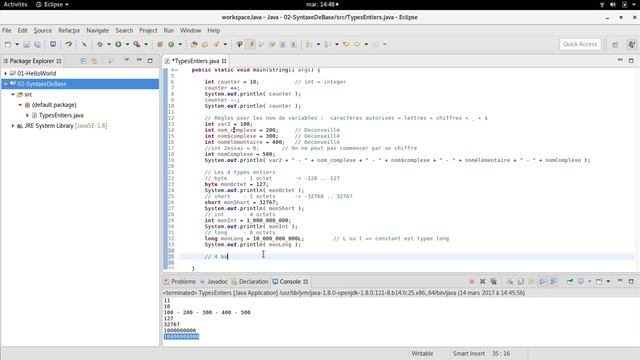640x360 pixels.
Task: Focus the Quick Access search field
Action: (580, 44)
